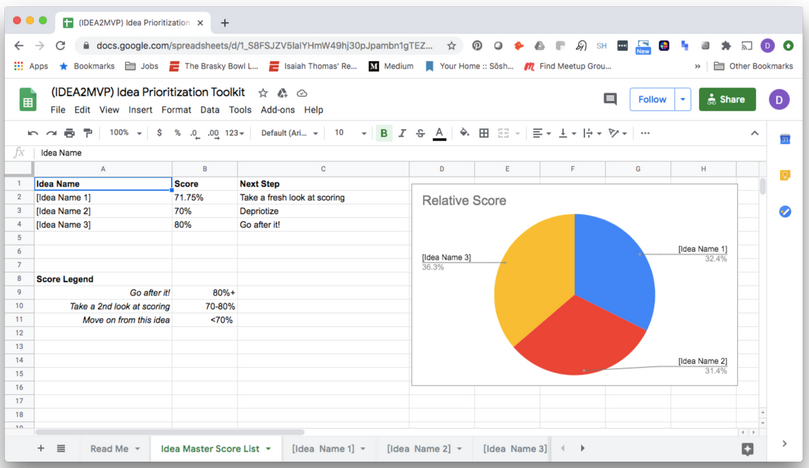Open Keep in side panel
Image resolution: width=809 pixels, height=468 pixels.
[785, 175]
